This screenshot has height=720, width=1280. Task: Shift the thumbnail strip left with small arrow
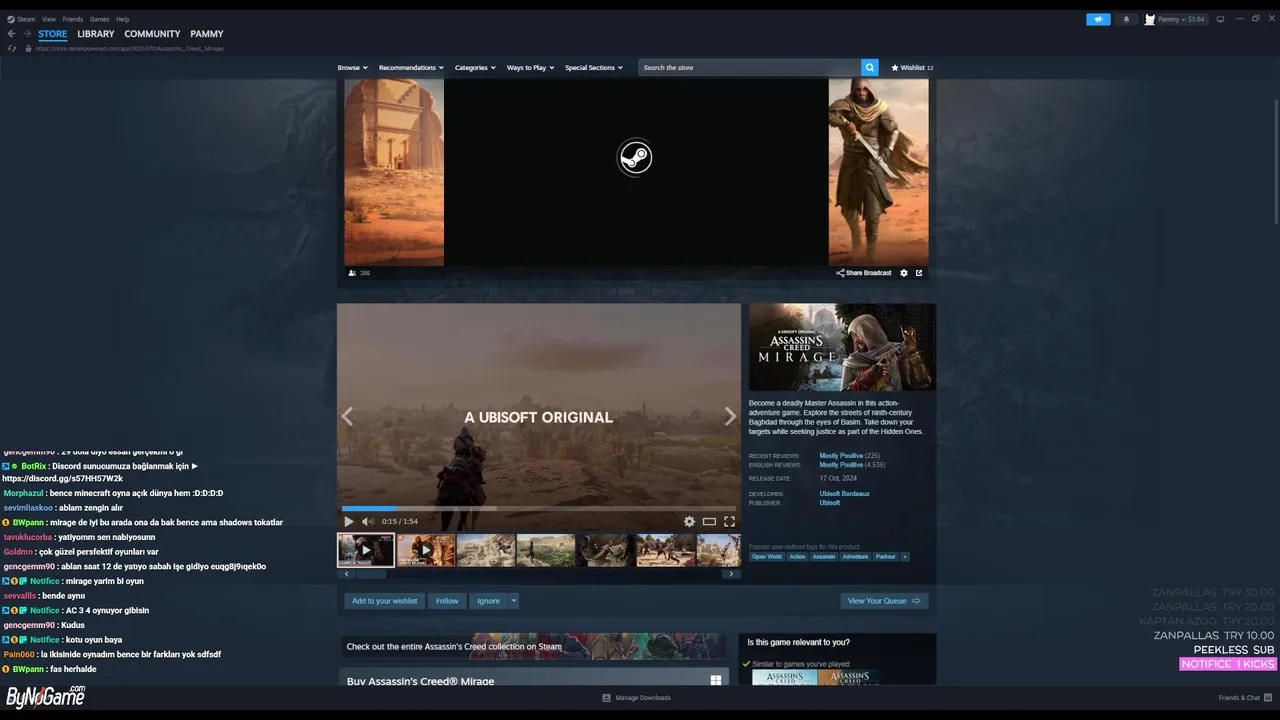[347, 574]
